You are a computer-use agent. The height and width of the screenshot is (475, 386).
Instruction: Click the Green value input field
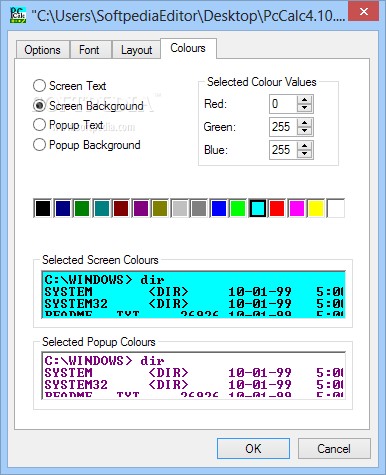[283, 127]
